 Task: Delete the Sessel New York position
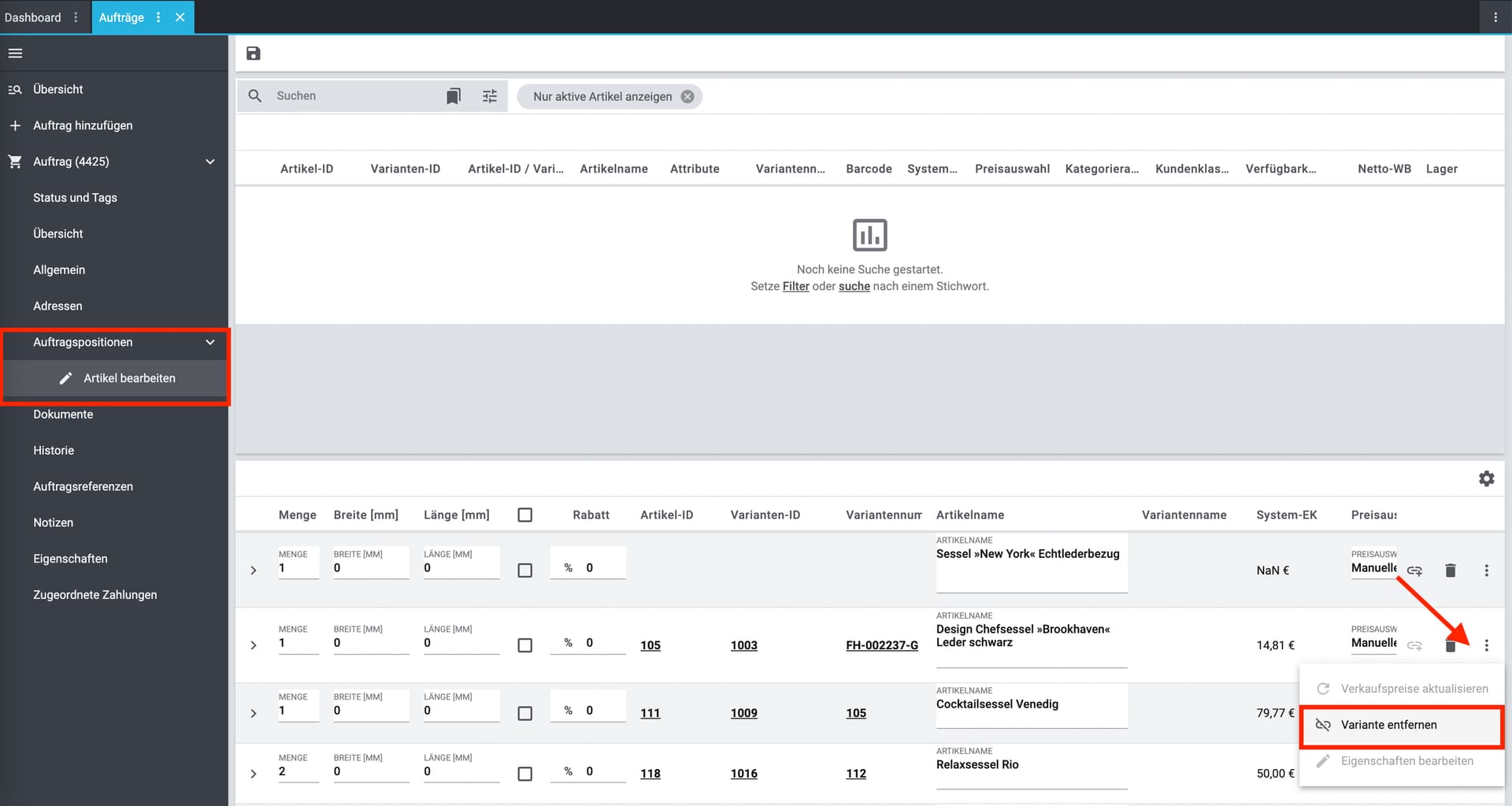pos(1451,570)
